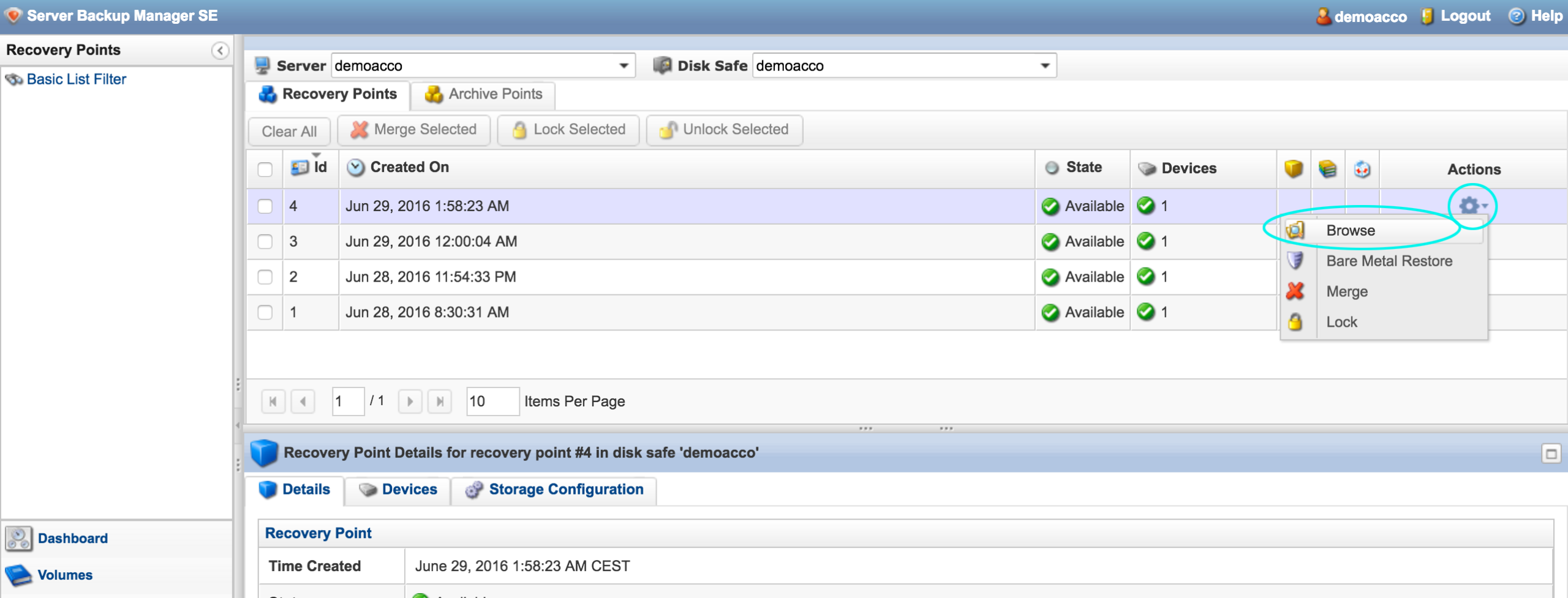Viewport: 1568px width, 598px height.
Task: Select Bare Metal Restore menu item
Action: 1389,261
